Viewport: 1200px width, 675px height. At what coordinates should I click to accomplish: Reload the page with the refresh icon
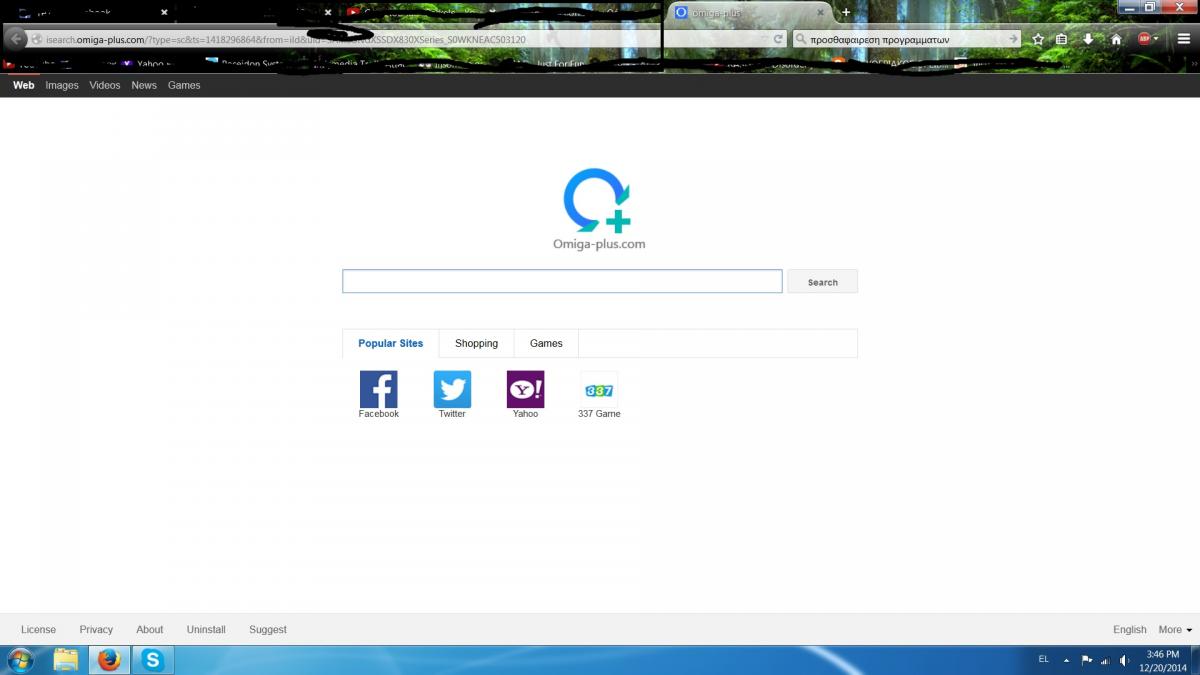(777, 39)
